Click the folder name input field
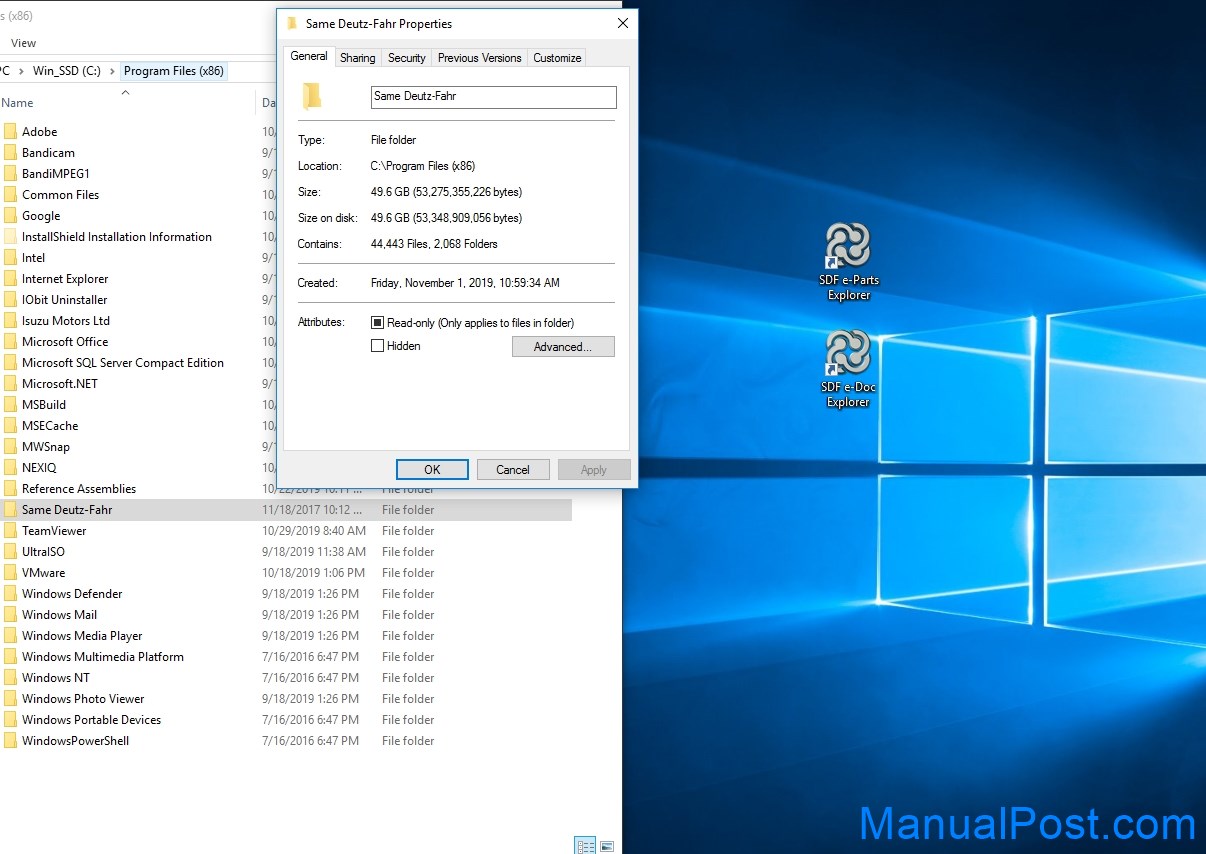Screen dimensions: 1206x854 (x=493, y=97)
